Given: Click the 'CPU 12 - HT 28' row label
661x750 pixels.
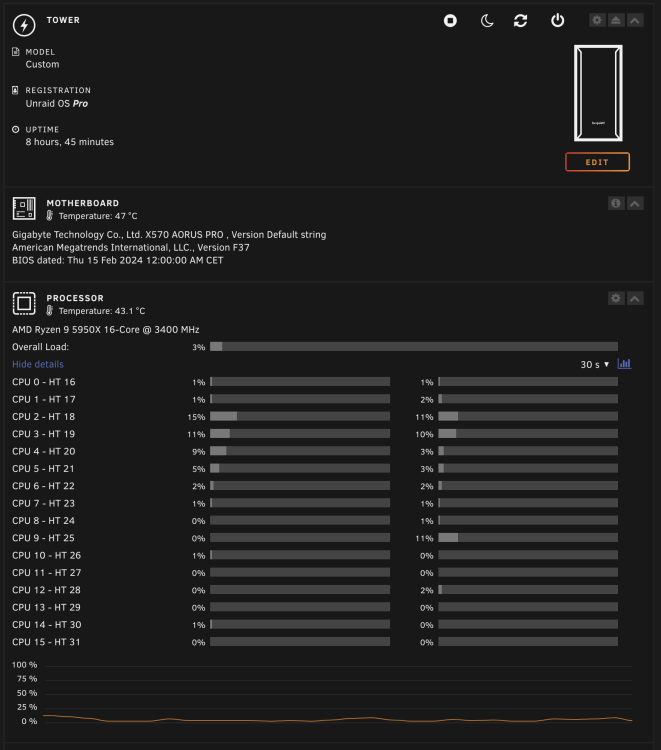Looking at the screenshot, I should [x=46, y=590].
